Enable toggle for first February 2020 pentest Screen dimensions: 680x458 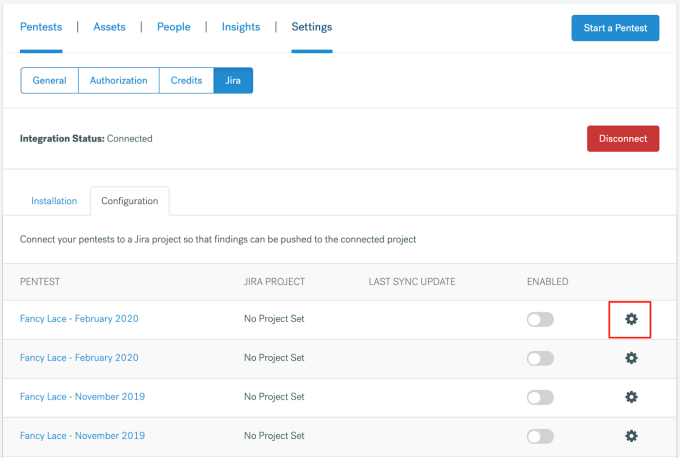(x=540, y=320)
